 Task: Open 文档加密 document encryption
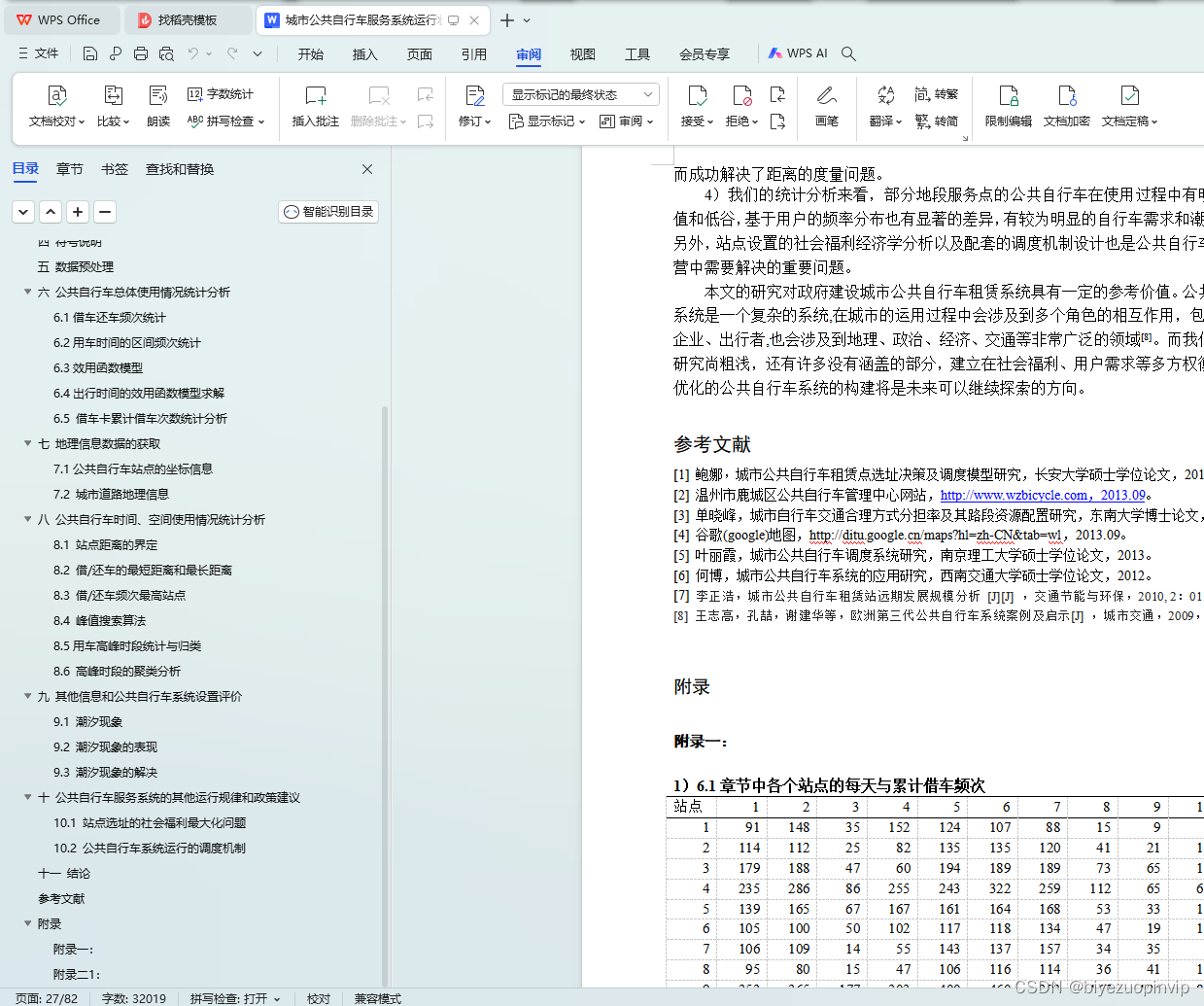click(x=1067, y=106)
